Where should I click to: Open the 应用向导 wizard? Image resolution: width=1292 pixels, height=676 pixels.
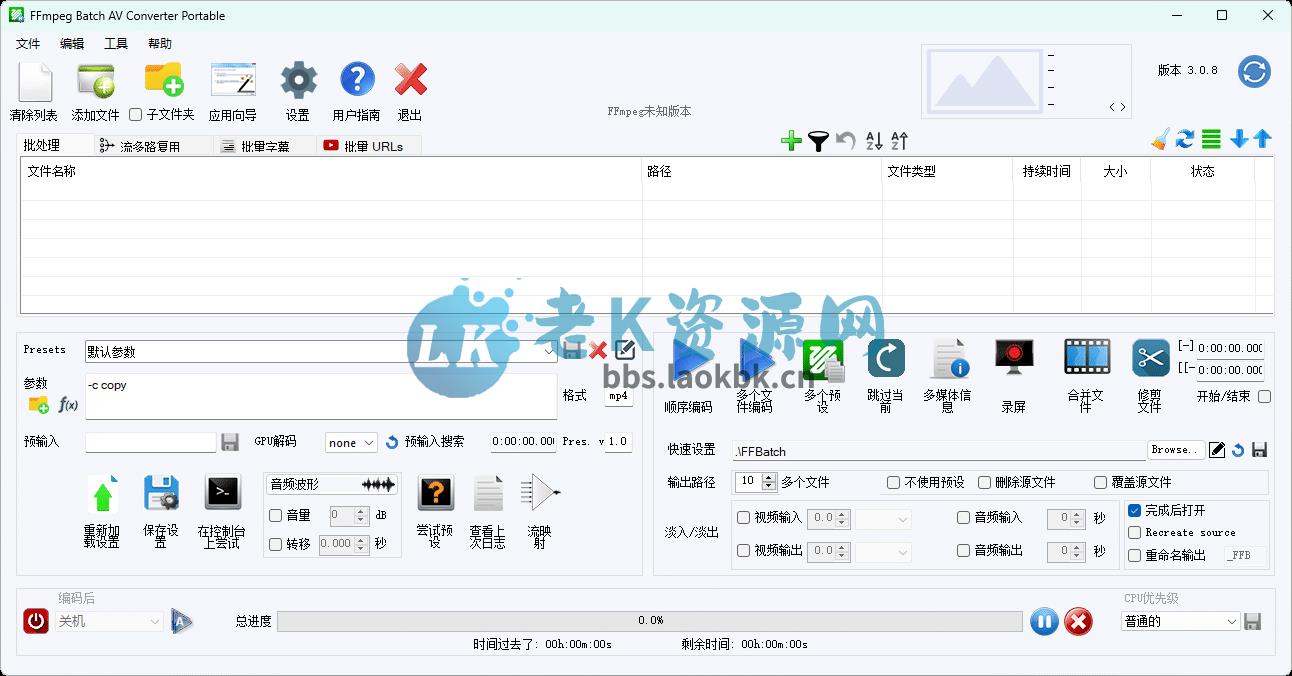233,80
